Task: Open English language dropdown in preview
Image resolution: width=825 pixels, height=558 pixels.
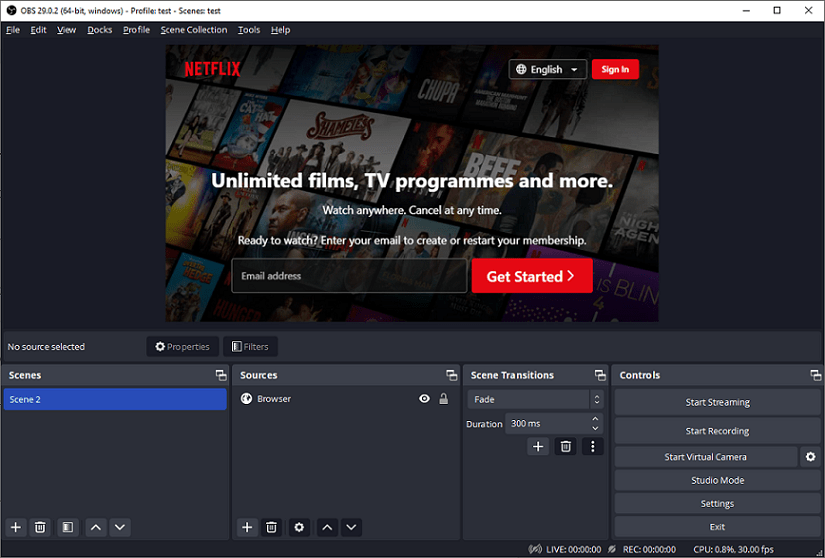Action: 547,69
